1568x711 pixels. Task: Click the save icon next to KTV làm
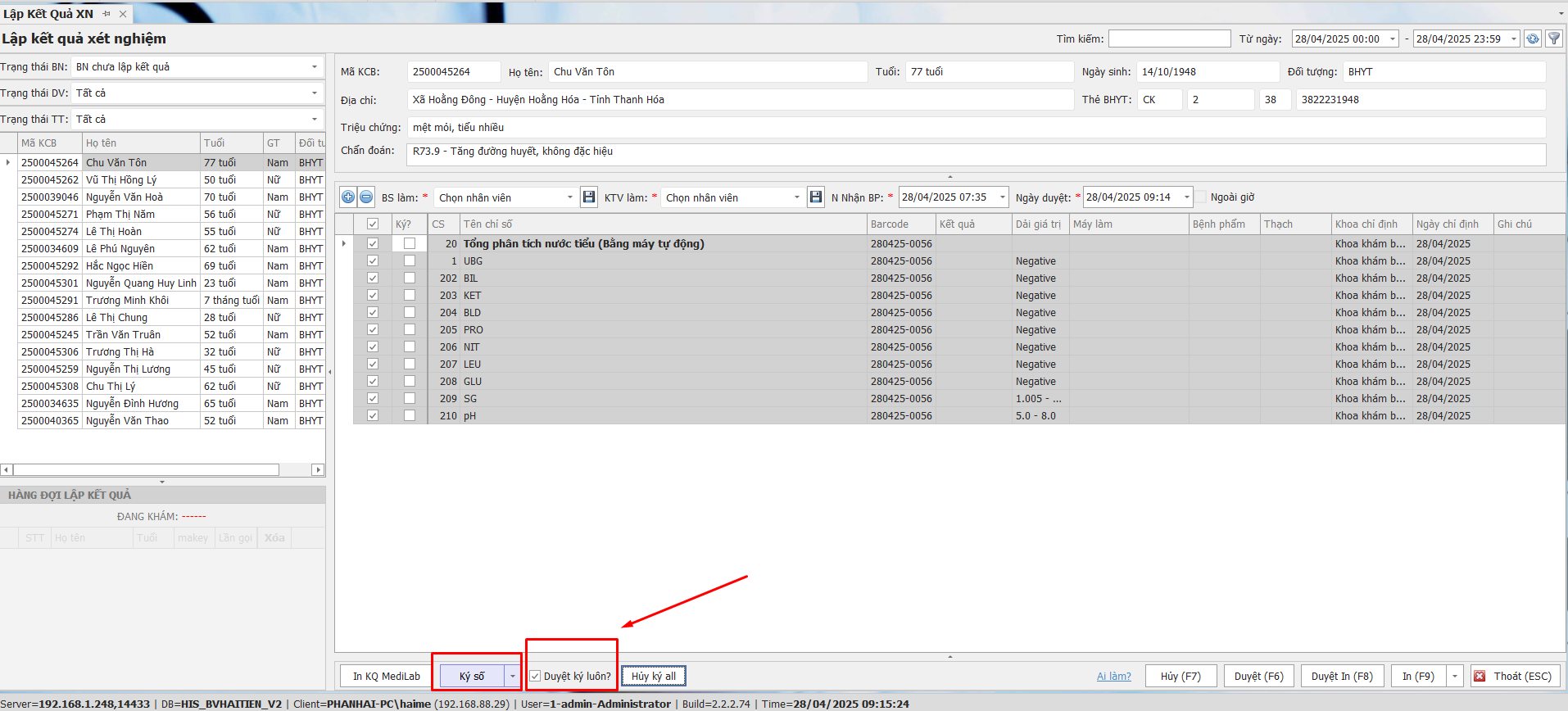tap(815, 197)
